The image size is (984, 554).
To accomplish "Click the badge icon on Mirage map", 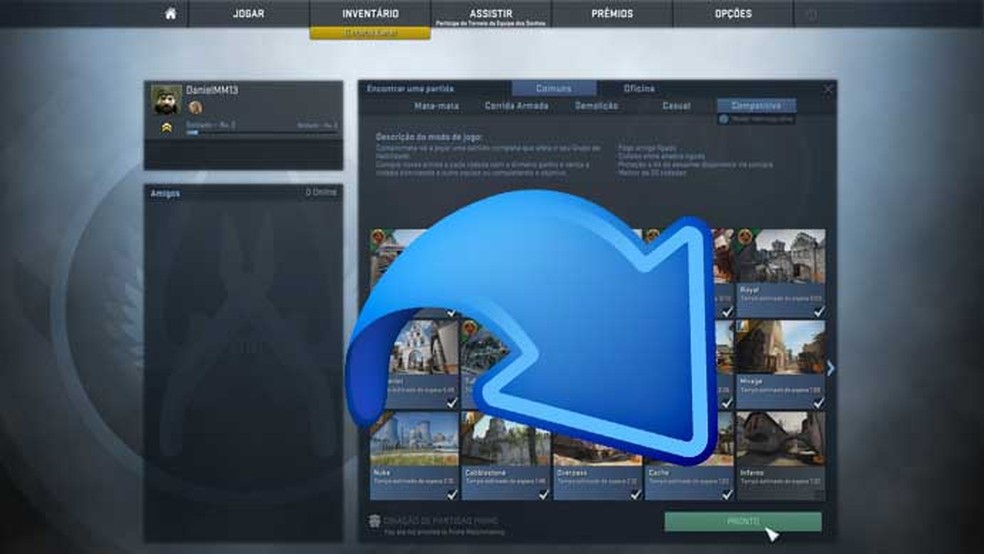I will tap(743, 326).
